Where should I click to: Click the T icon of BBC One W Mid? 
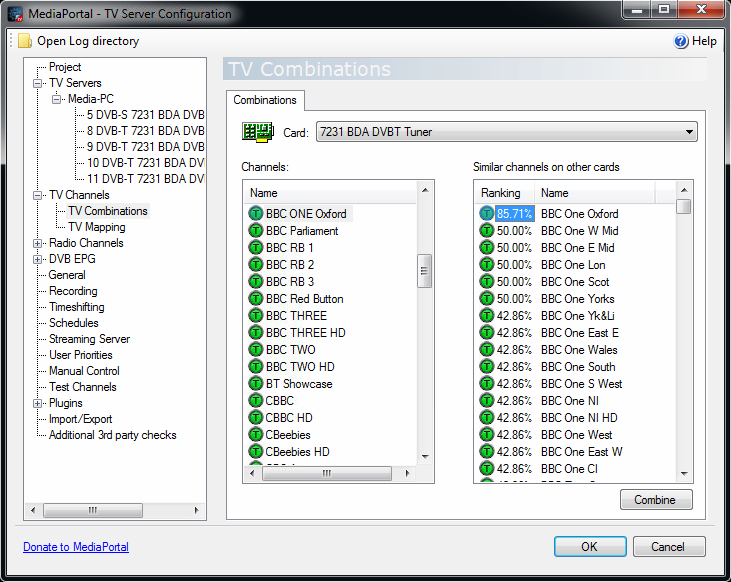pos(486,231)
